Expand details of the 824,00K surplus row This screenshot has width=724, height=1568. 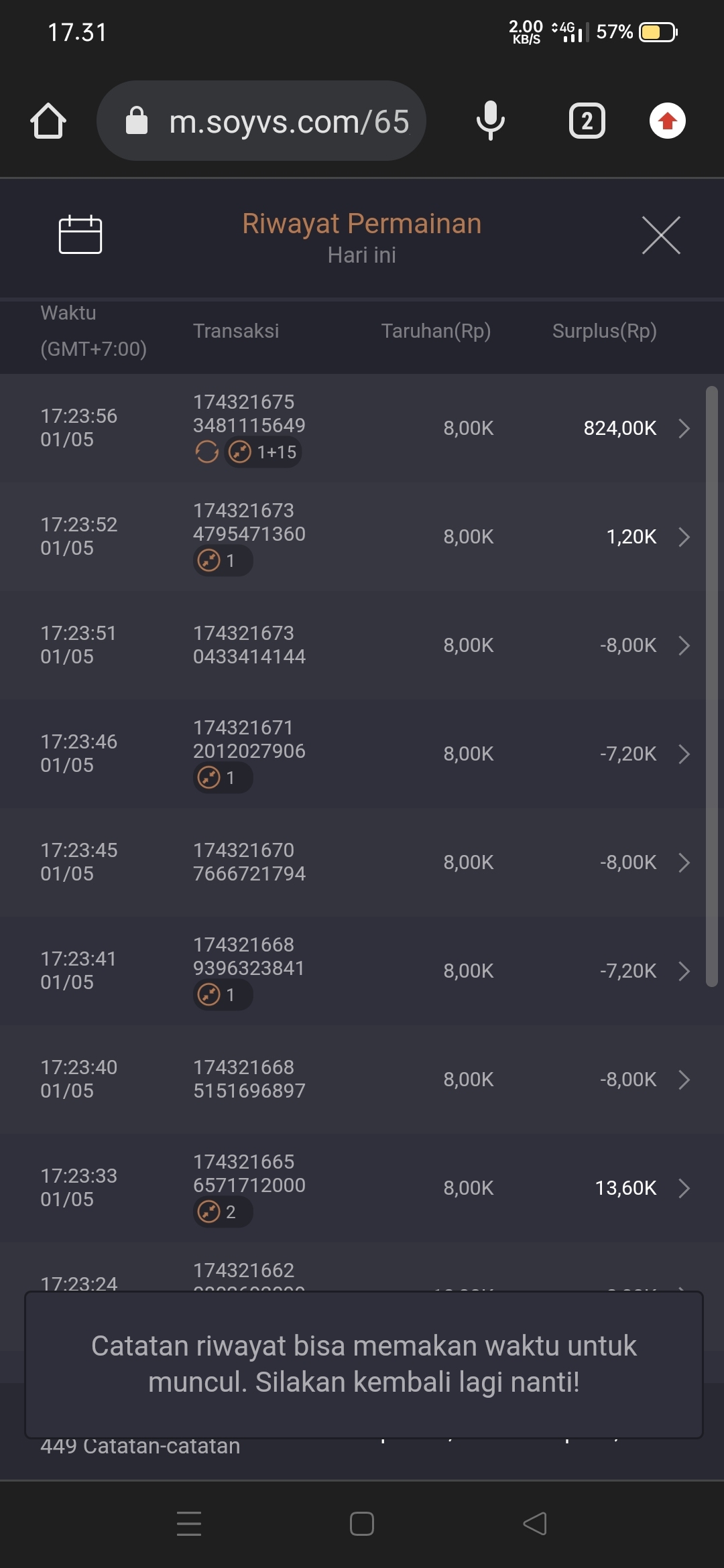[684, 428]
